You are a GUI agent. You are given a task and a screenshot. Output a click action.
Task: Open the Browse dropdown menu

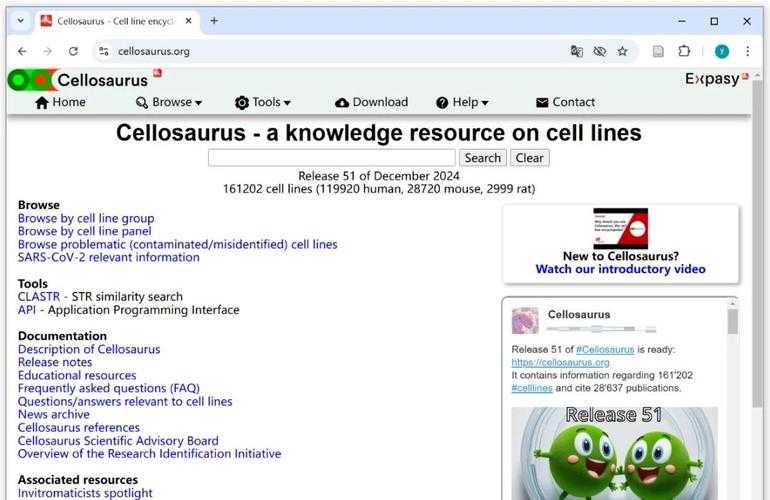[x=169, y=102]
